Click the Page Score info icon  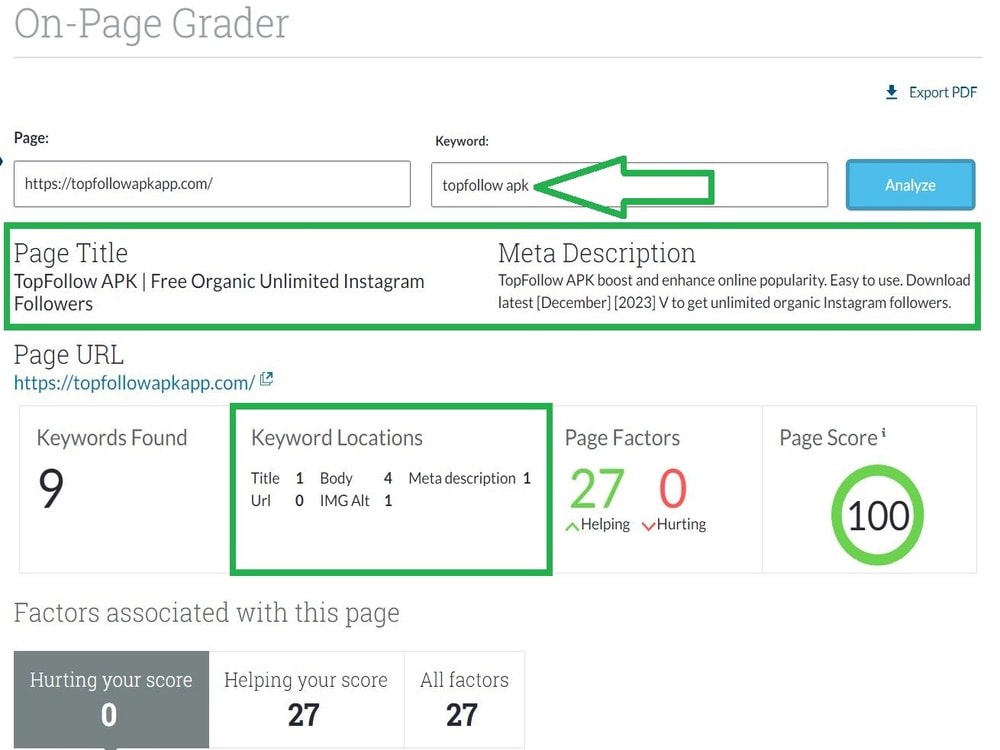(884, 434)
